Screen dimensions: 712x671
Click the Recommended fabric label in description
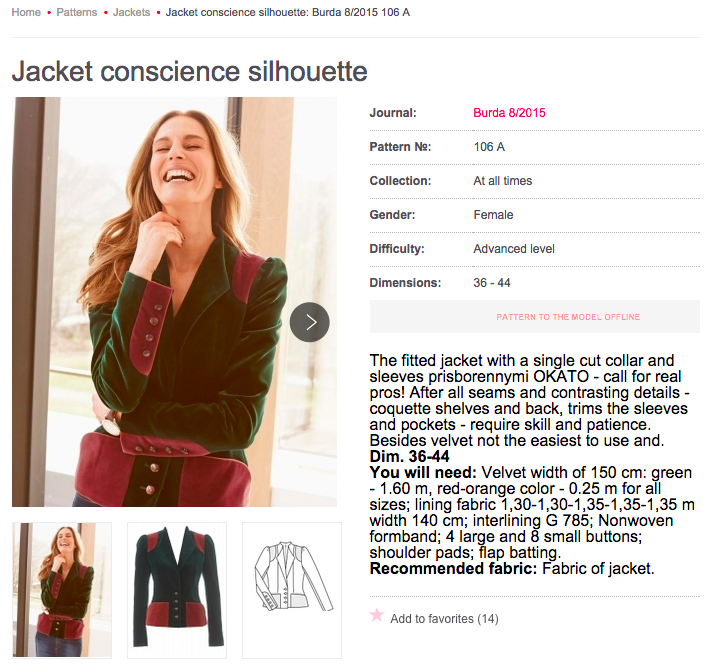coord(453,568)
